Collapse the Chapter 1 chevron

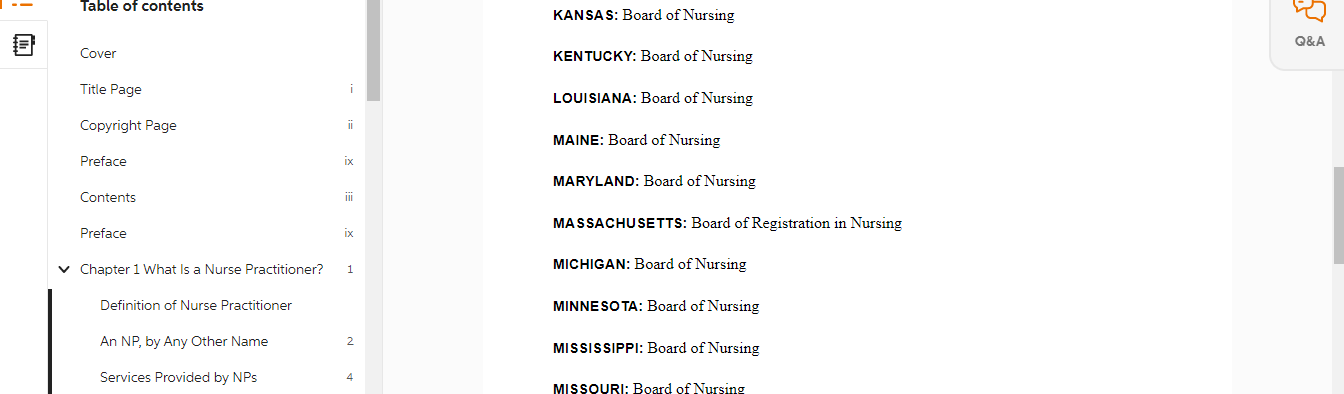(x=64, y=269)
